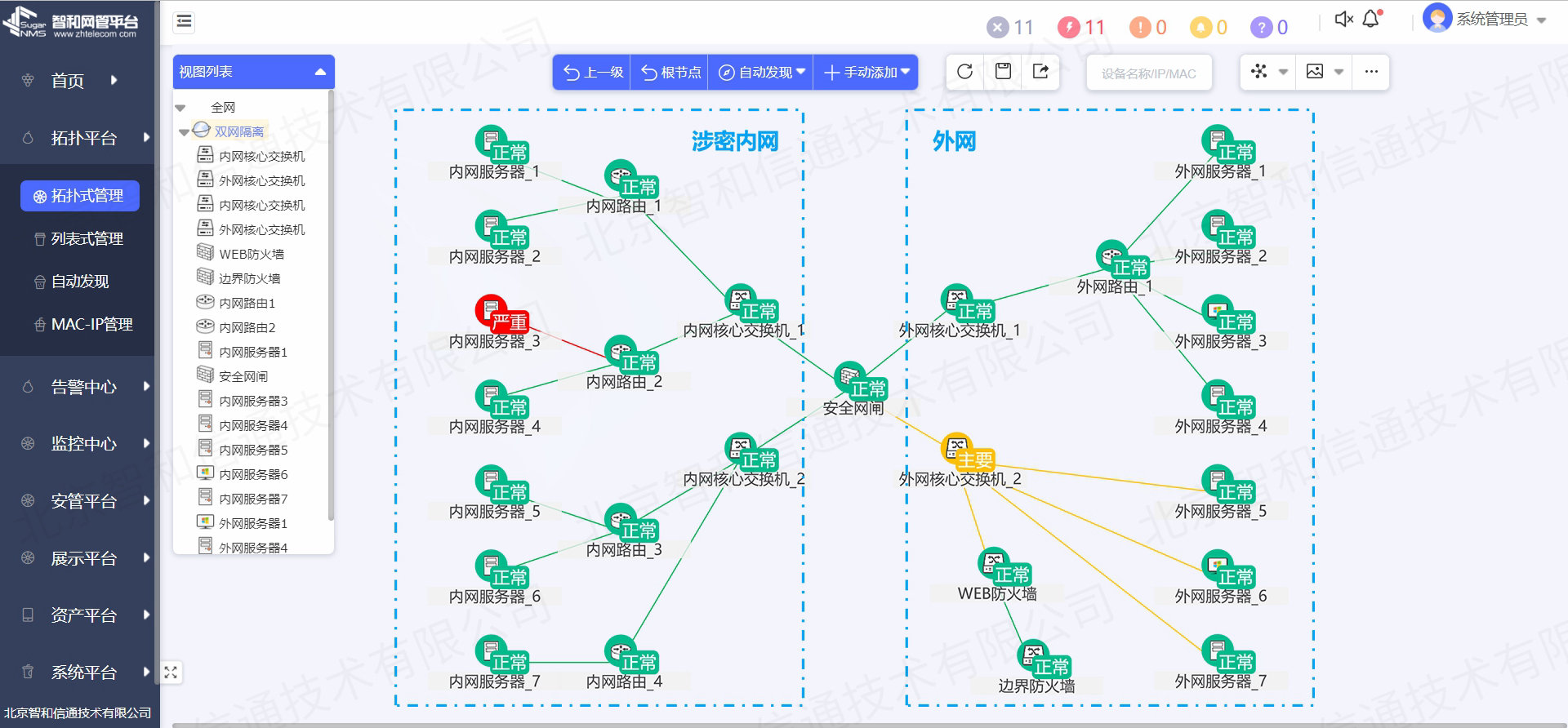The width and height of the screenshot is (1568, 728).
Task: Select 边界防火墙 in the view list
Action: click(x=238, y=278)
